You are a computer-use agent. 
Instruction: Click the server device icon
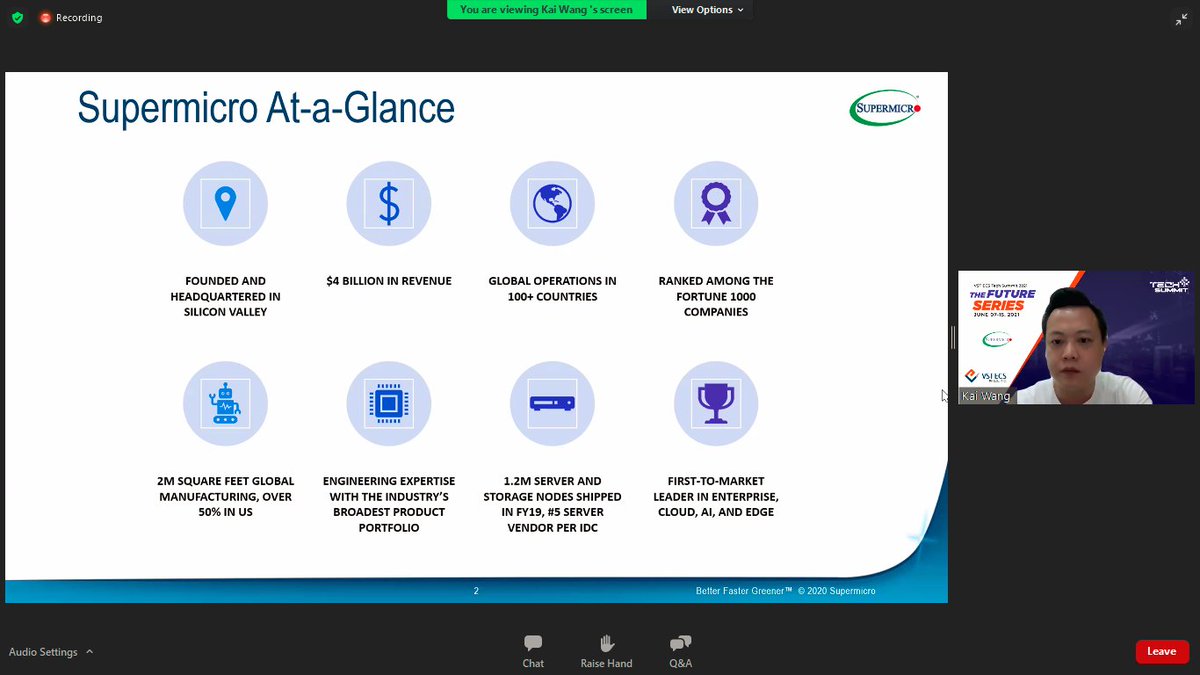tap(552, 403)
